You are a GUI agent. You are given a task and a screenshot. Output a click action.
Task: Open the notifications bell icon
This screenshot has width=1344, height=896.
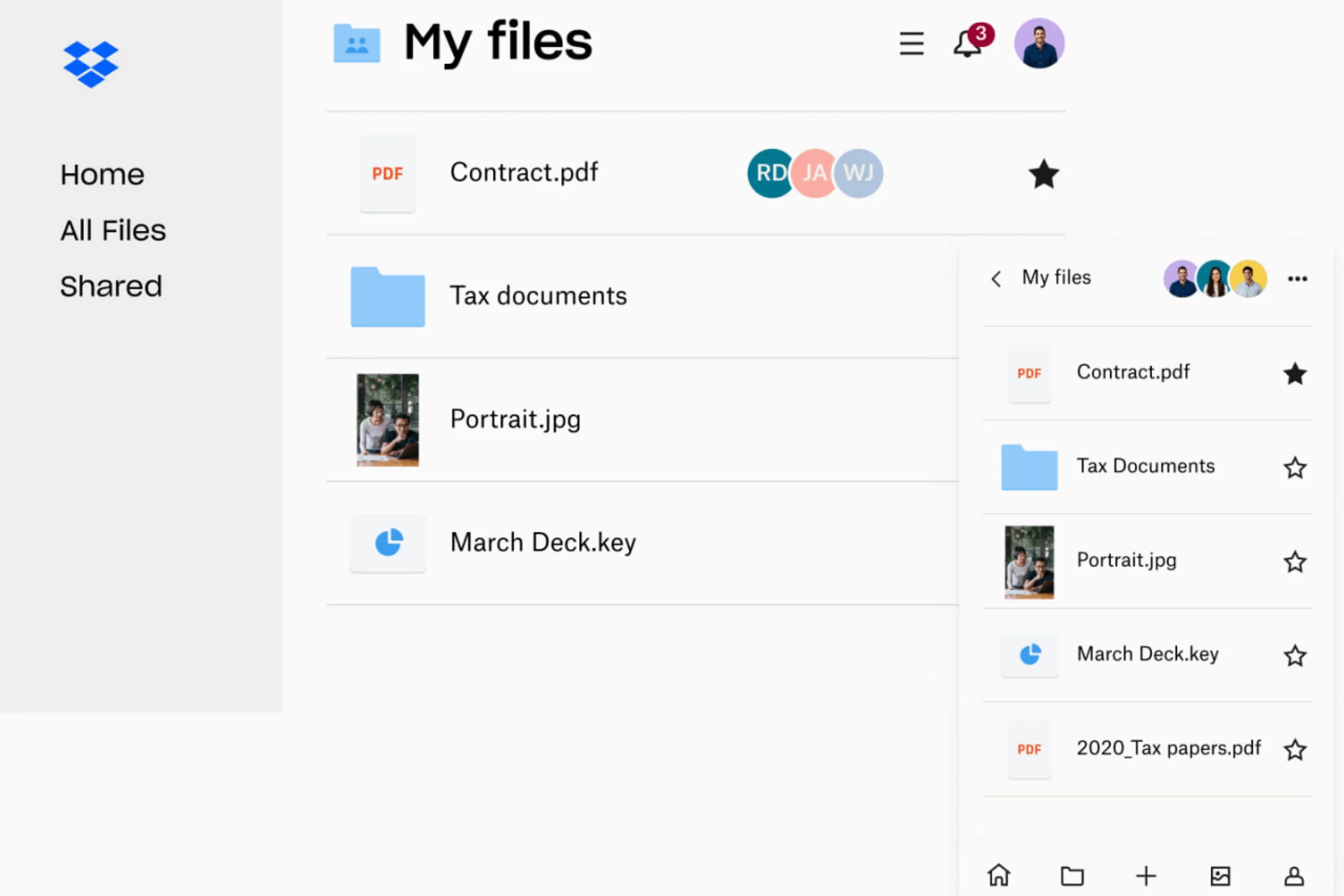click(x=968, y=44)
